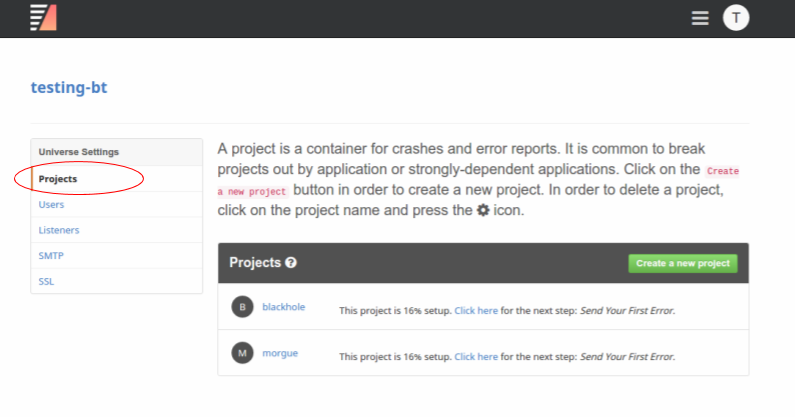The width and height of the screenshot is (796, 417).
Task: Click the help question mark beside Projects
Action: tap(291, 263)
